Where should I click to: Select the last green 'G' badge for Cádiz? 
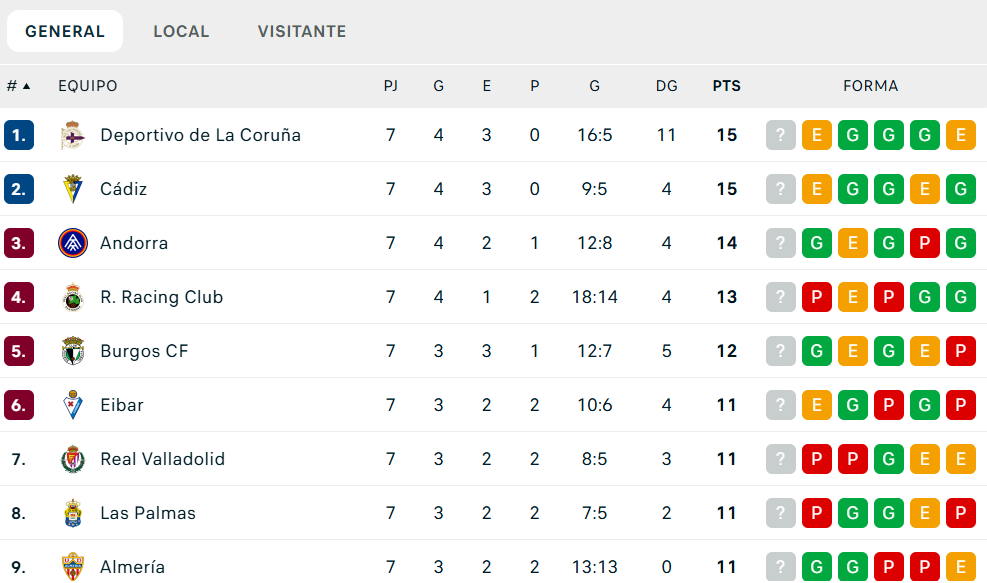[961, 189]
